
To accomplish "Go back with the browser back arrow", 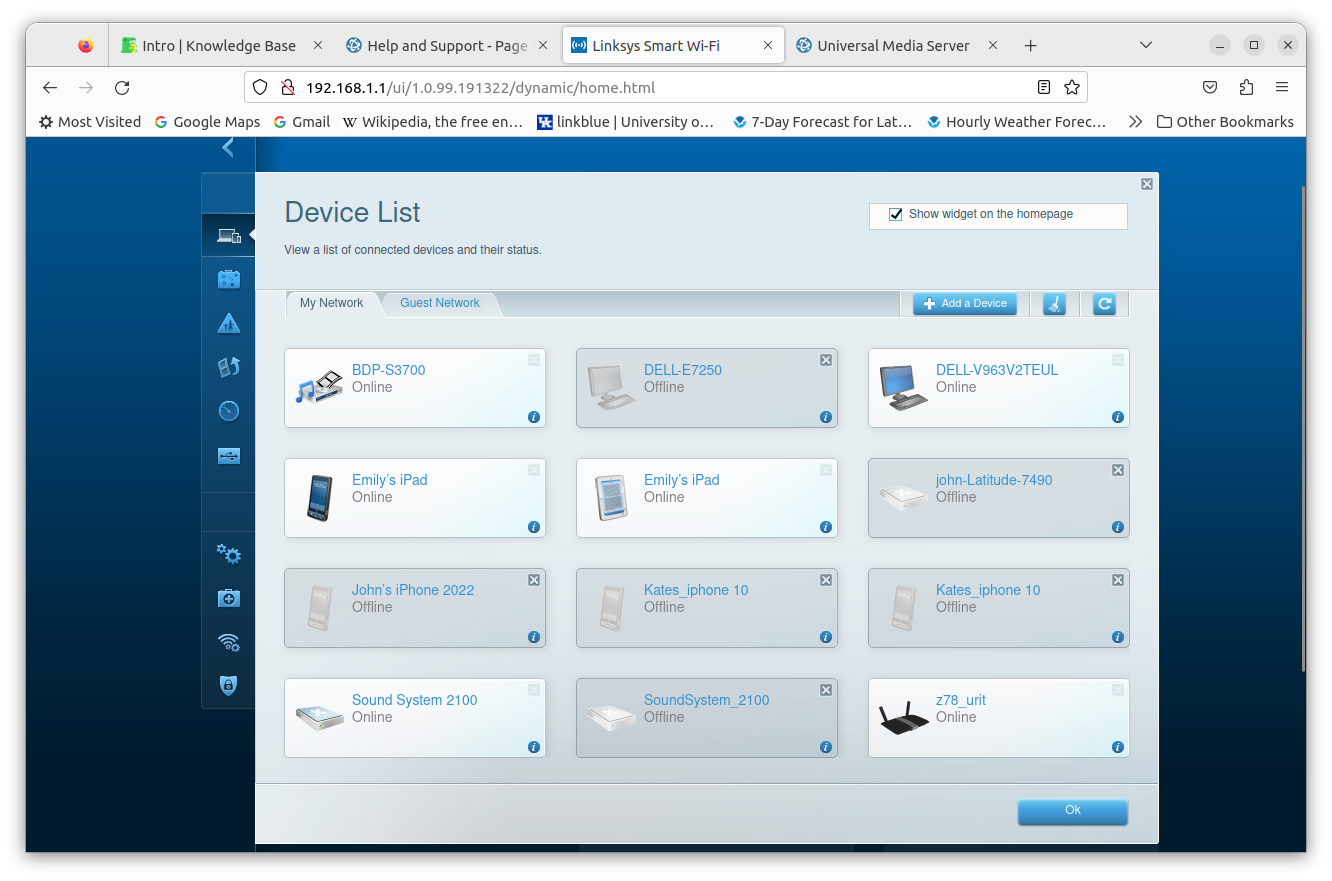I will [x=50, y=87].
